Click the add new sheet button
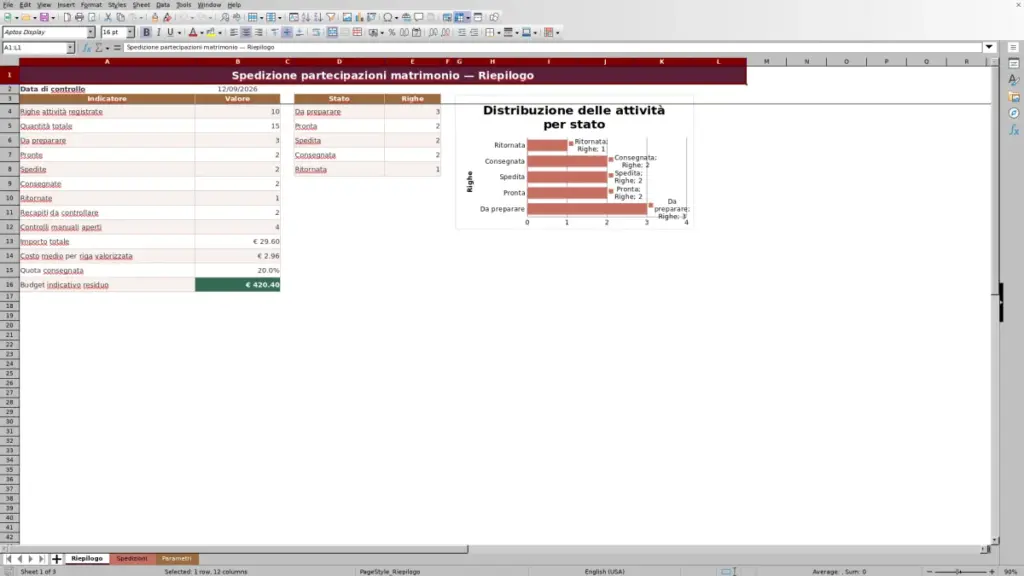The image size is (1024, 576). tap(57, 559)
